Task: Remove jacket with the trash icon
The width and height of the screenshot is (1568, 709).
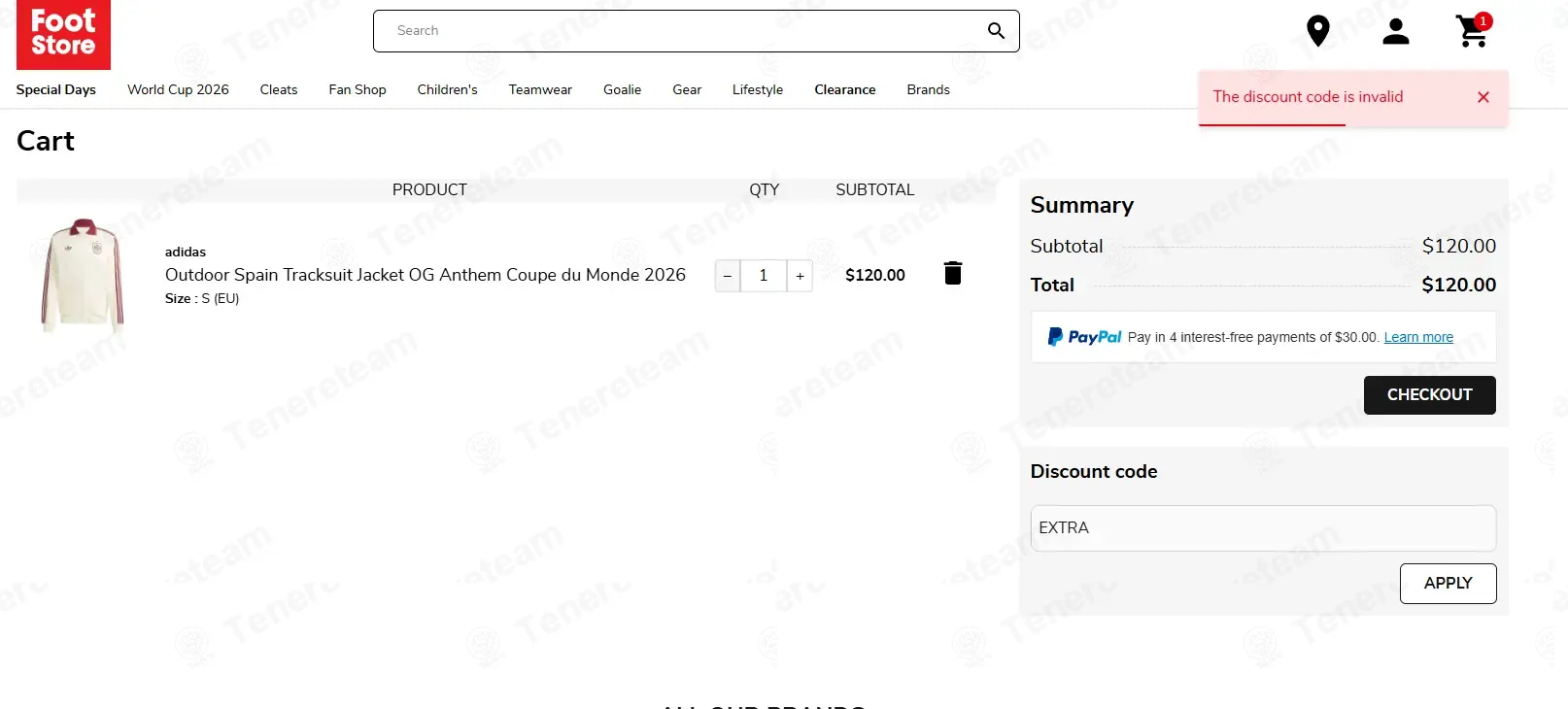Action: point(953,273)
